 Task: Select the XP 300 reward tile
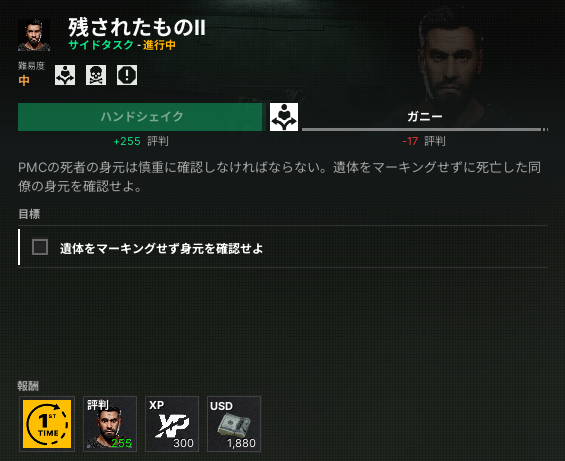172,424
